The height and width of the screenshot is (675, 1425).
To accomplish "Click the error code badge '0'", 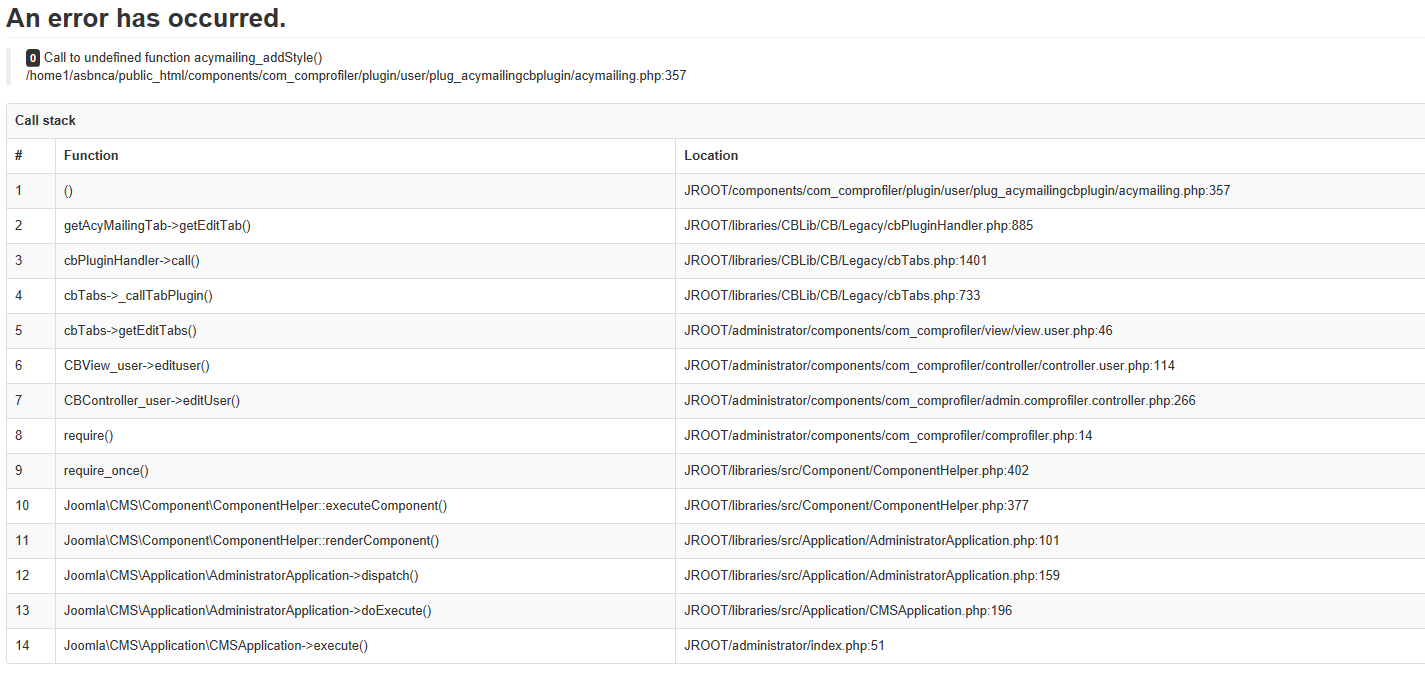I will (33, 58).
